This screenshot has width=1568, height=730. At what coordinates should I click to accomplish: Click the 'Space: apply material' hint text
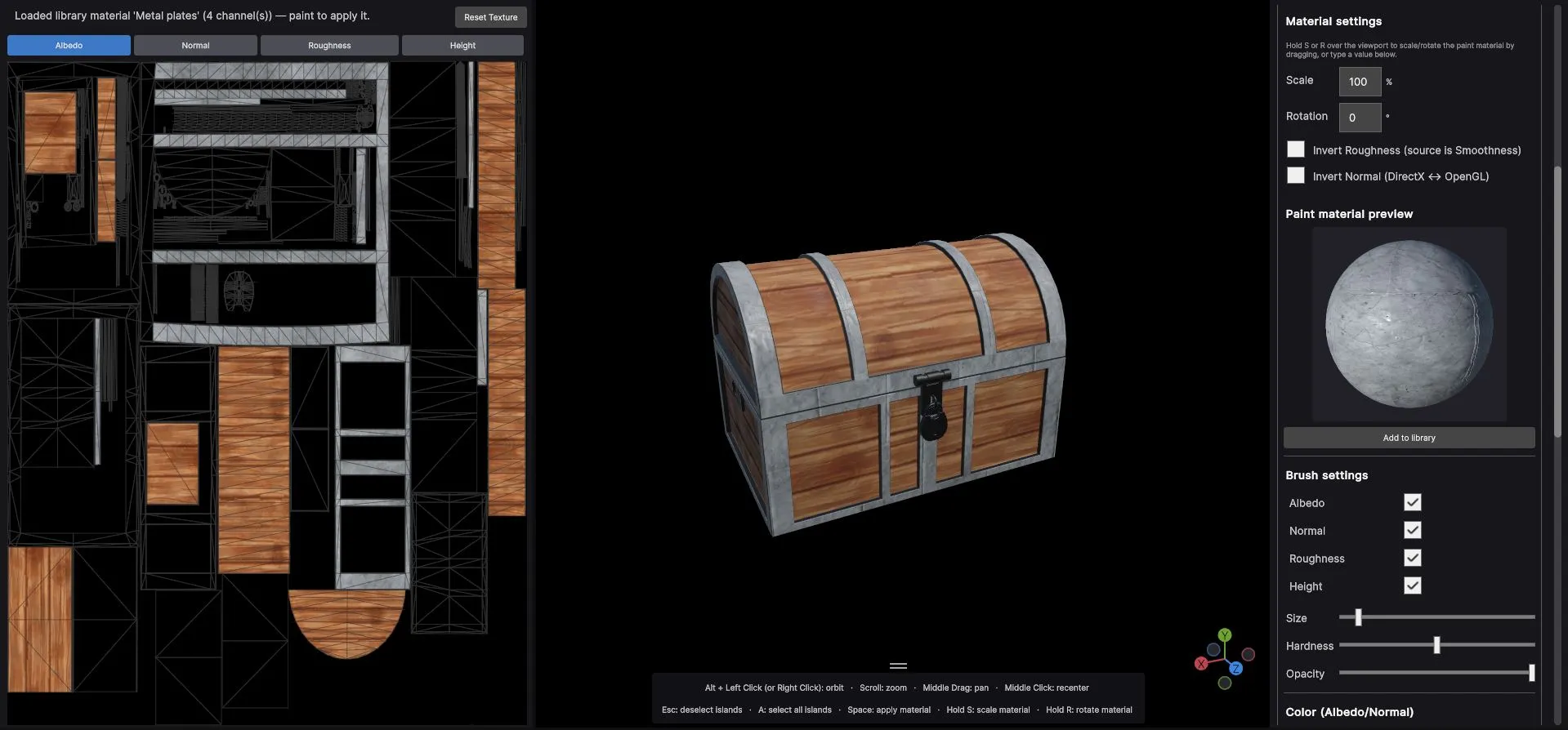(889, 710)
